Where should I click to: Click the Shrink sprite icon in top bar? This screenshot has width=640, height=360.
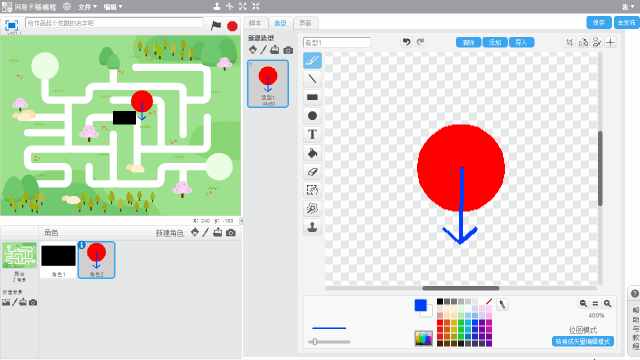click(256, 6)
